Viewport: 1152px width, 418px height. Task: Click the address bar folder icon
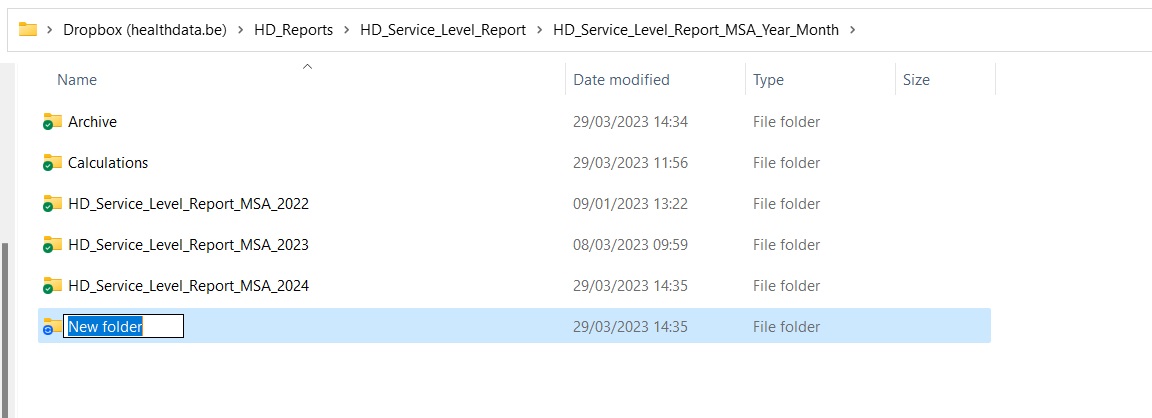28,30
